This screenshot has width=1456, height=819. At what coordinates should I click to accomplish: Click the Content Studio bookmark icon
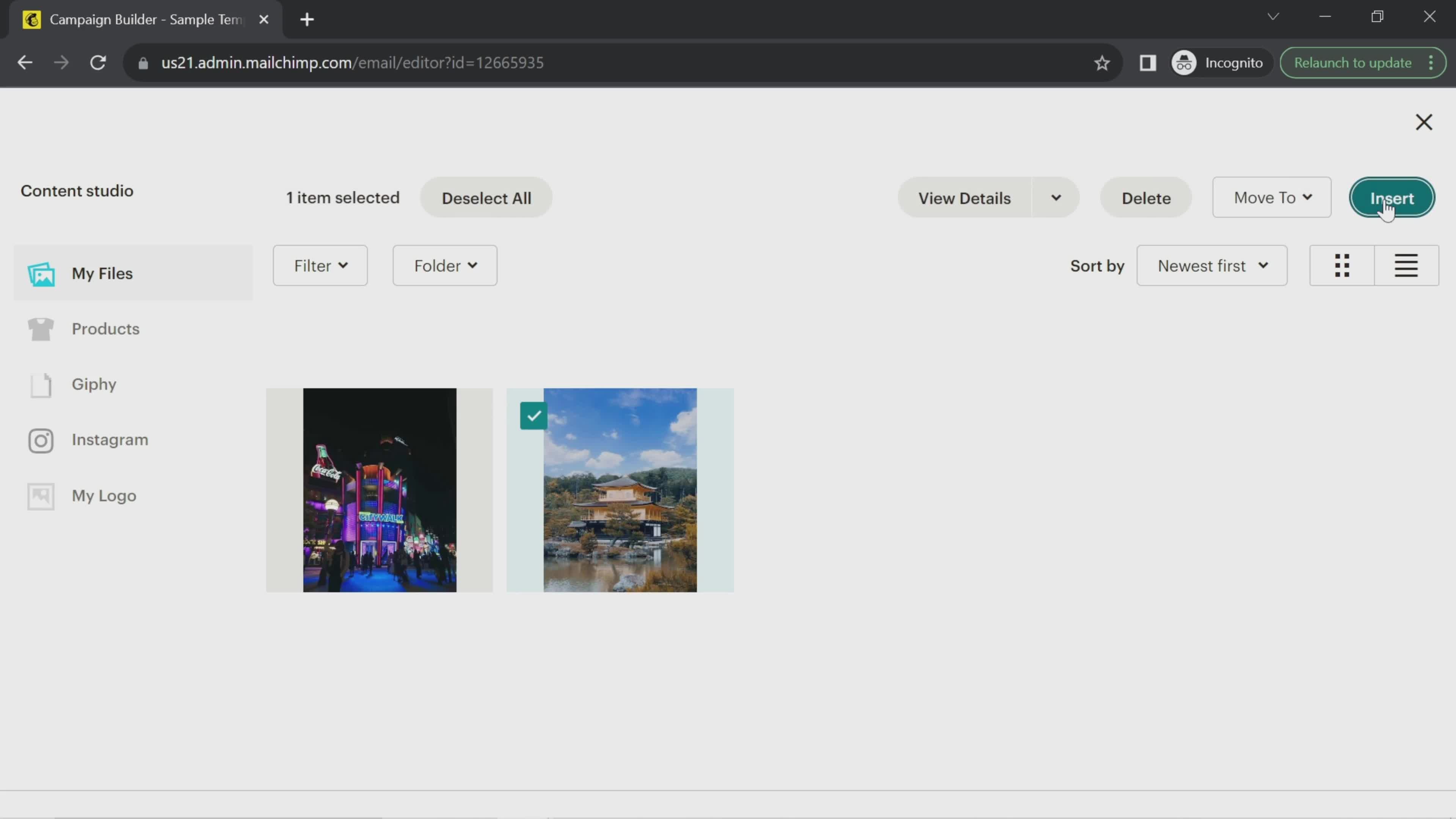pos(1102,63)
